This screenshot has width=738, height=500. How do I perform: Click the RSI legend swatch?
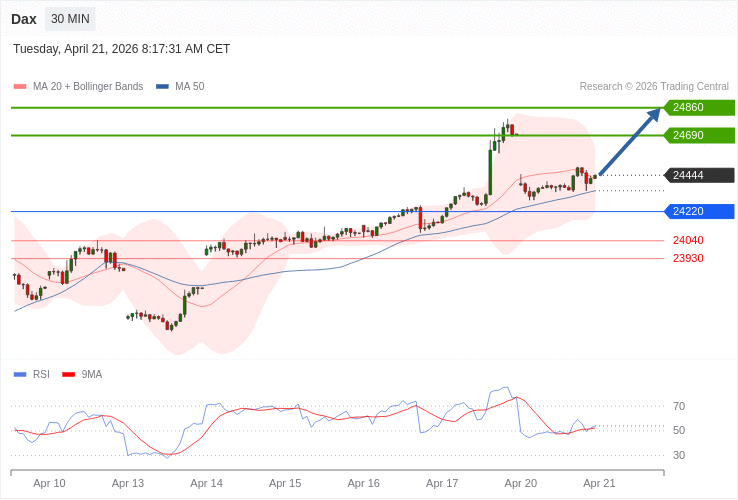click(20, 375)
